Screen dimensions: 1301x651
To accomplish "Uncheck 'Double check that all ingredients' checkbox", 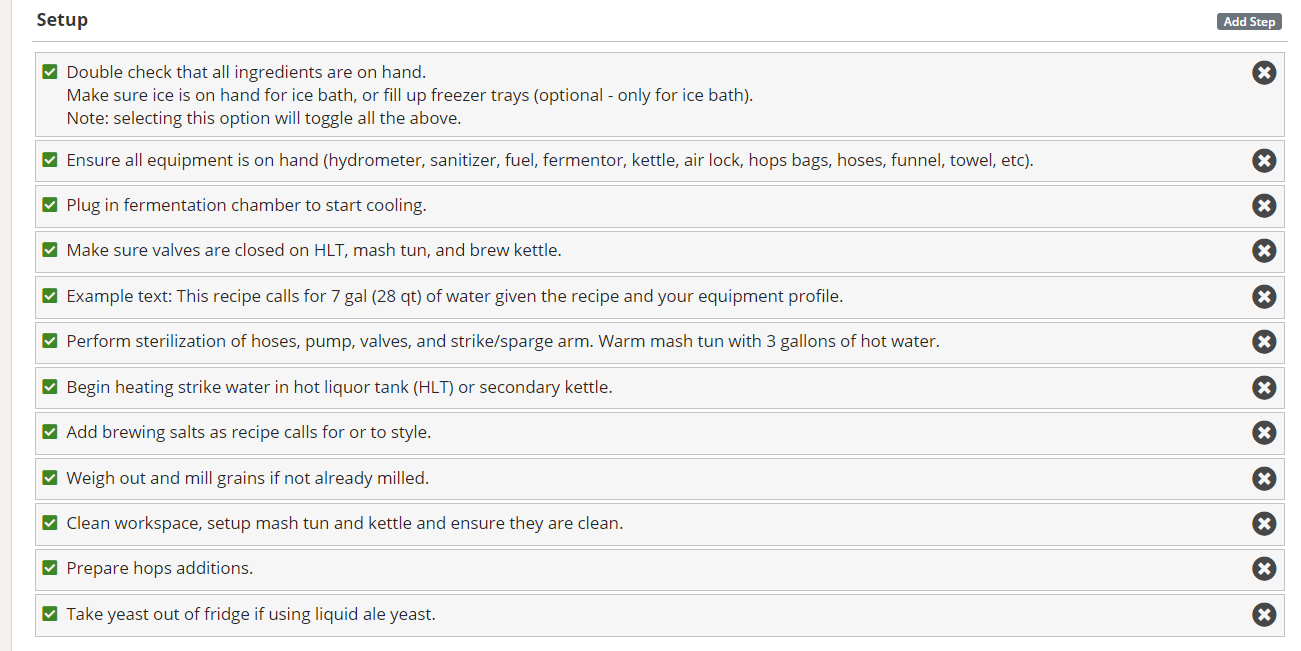I will tap(50, 72).
